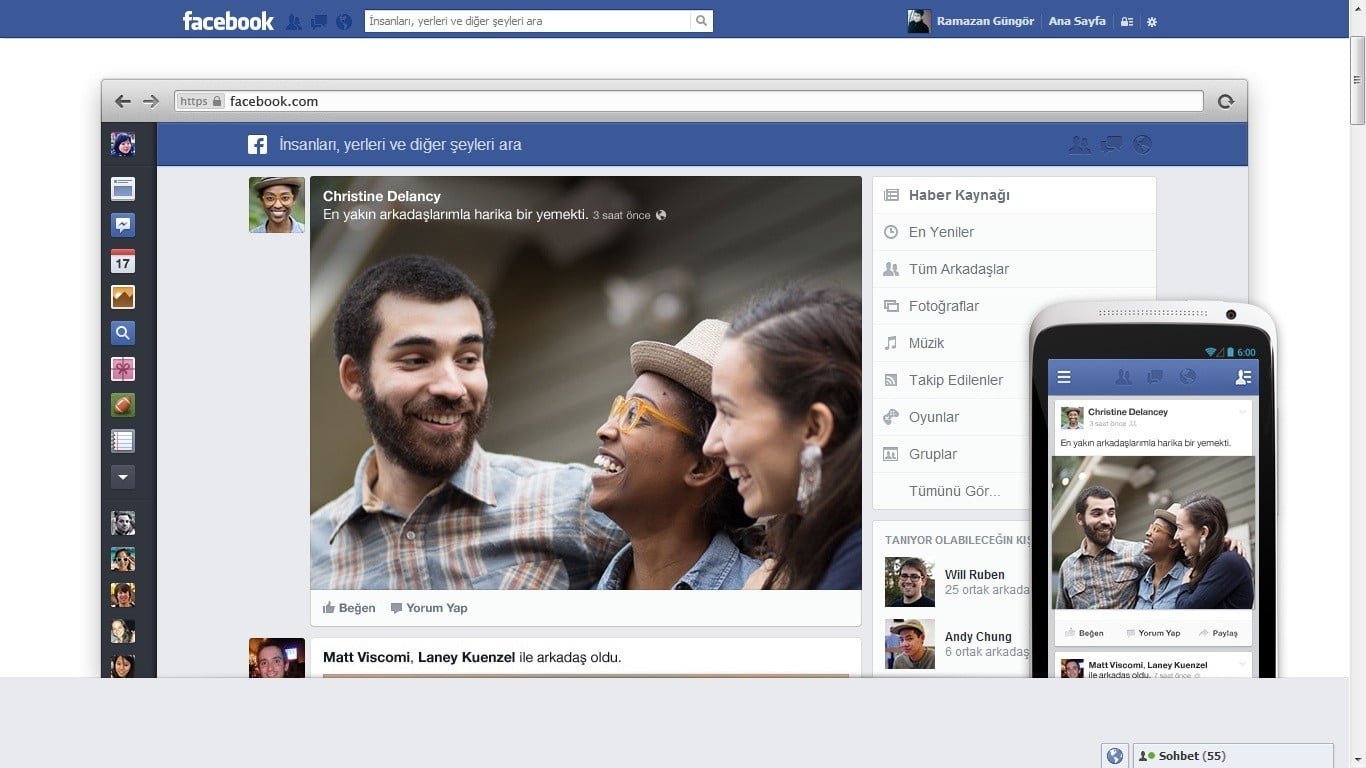
Task: Open phone hamburger menu icon
Action: point(1064,377)
